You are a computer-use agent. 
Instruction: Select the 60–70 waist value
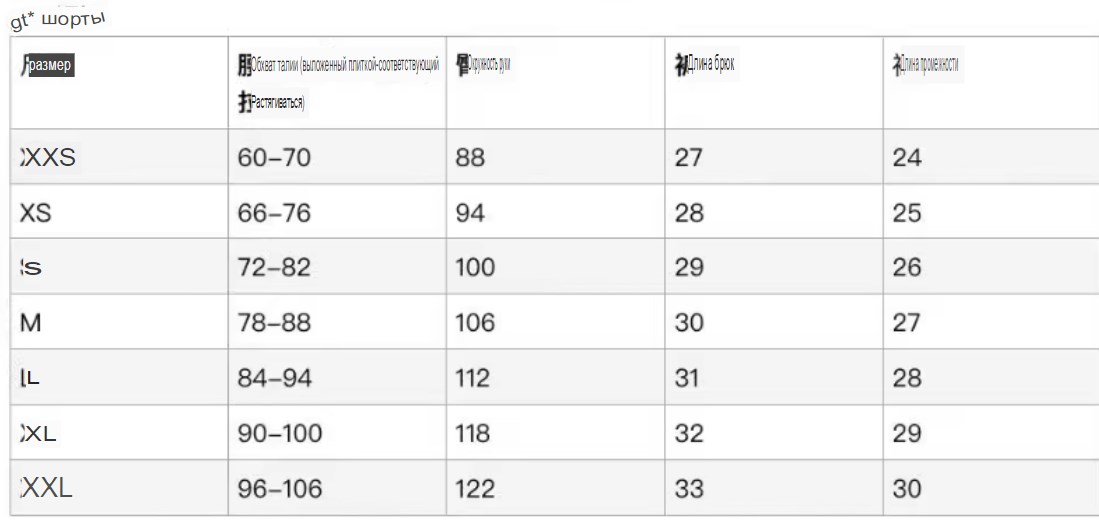point(274,158)
